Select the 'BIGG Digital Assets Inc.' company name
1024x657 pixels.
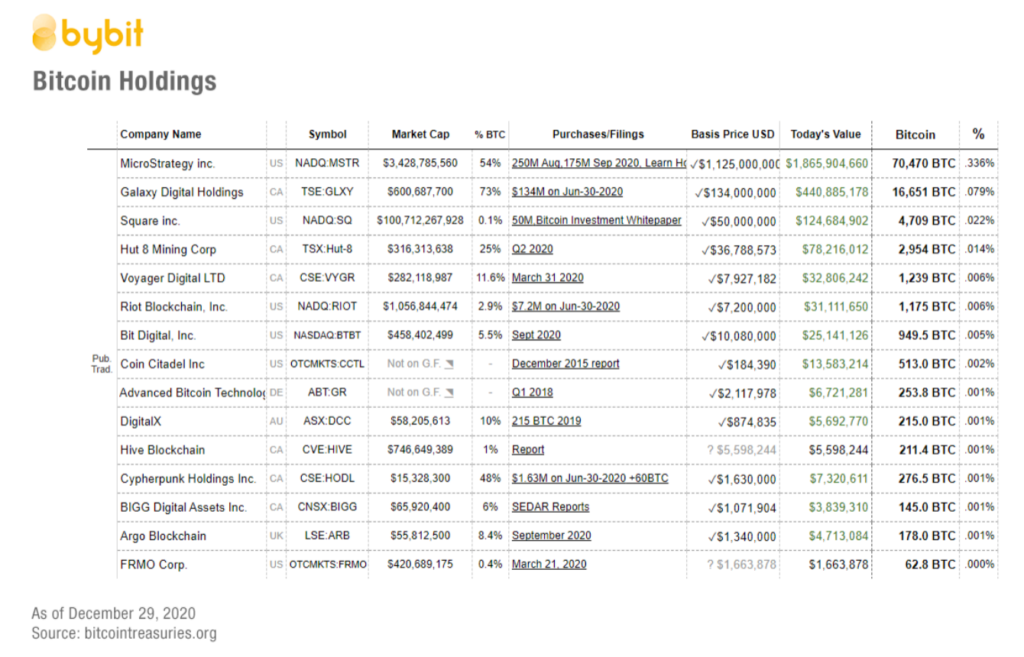(184, 508)
